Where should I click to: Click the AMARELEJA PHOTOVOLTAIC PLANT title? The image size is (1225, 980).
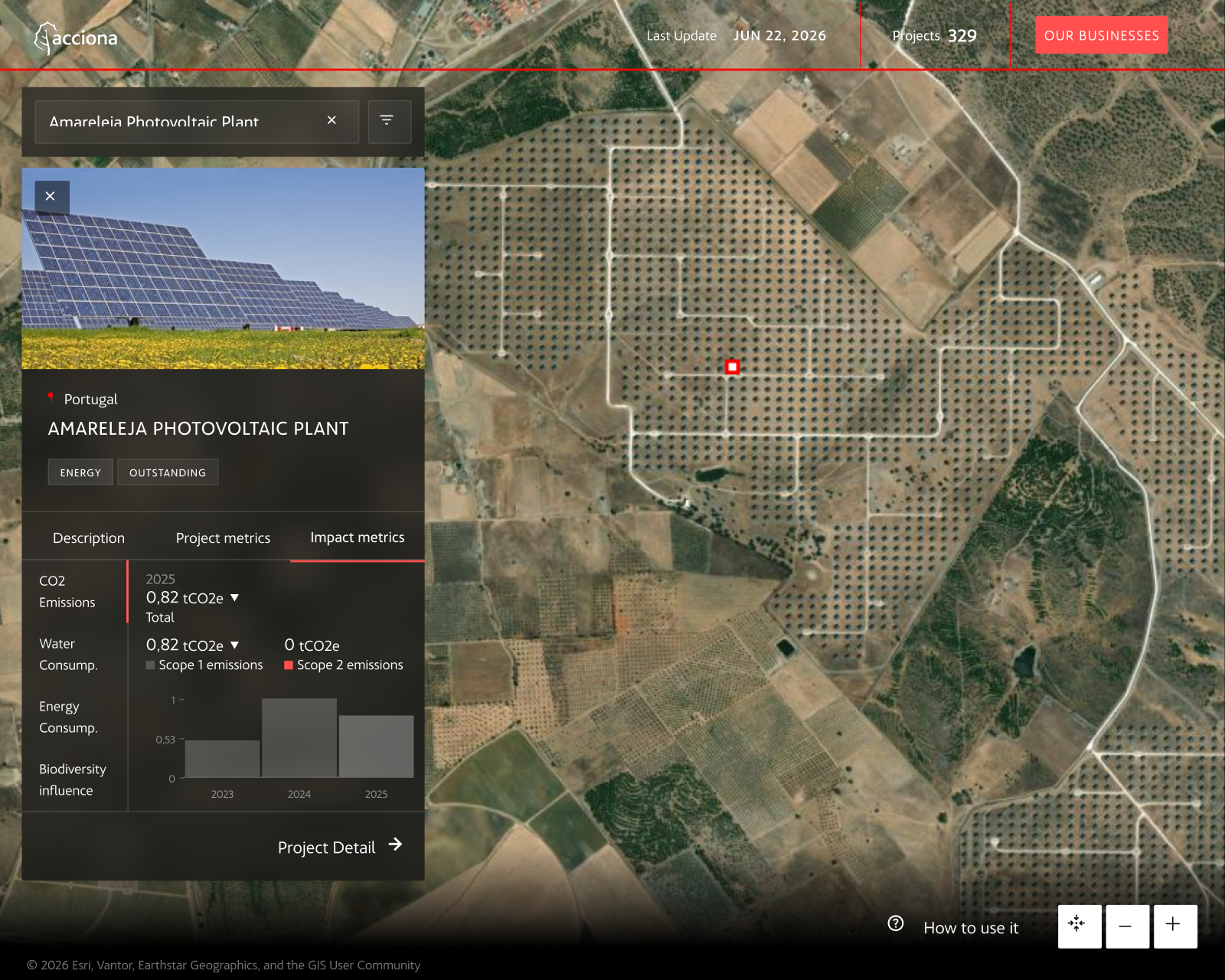click(x=198, y=429)
